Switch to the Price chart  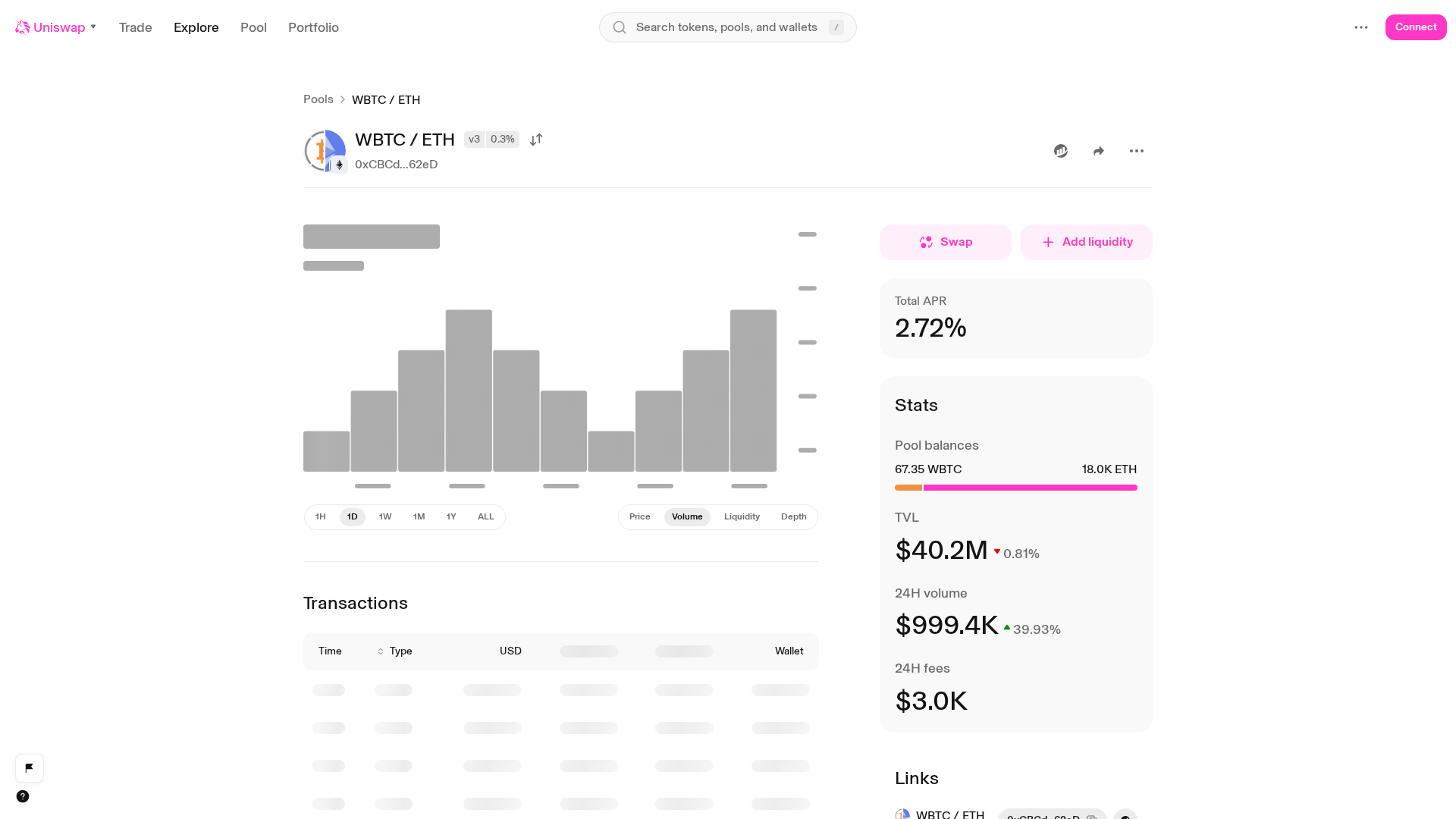(x=640, y=517)
